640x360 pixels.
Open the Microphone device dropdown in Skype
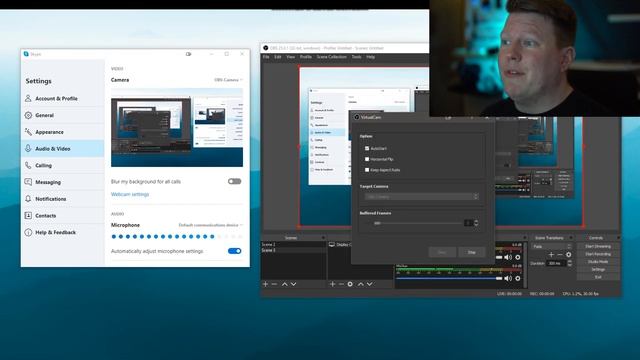211,225
